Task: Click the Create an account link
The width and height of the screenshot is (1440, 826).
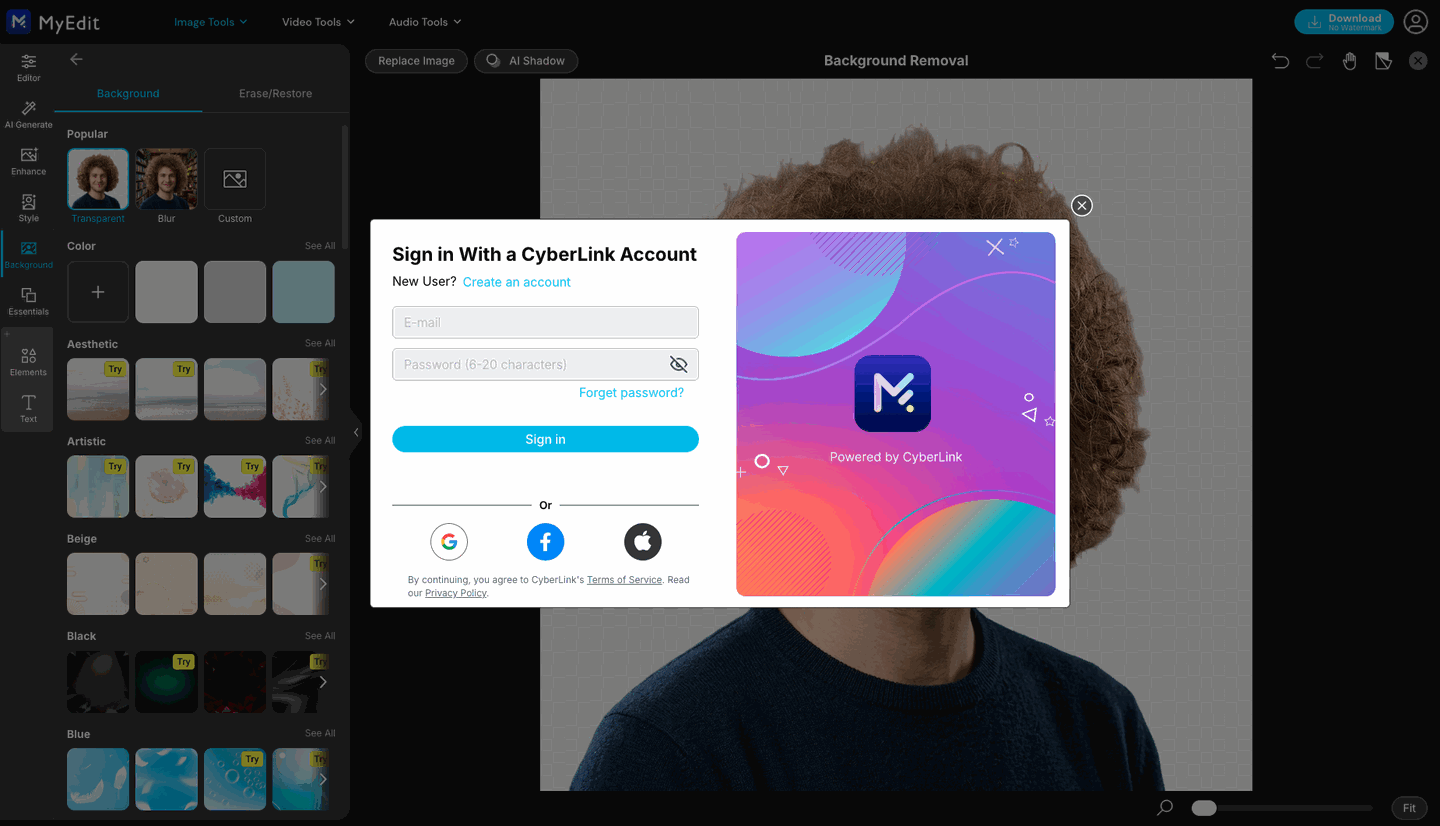Action: (516, 282)
